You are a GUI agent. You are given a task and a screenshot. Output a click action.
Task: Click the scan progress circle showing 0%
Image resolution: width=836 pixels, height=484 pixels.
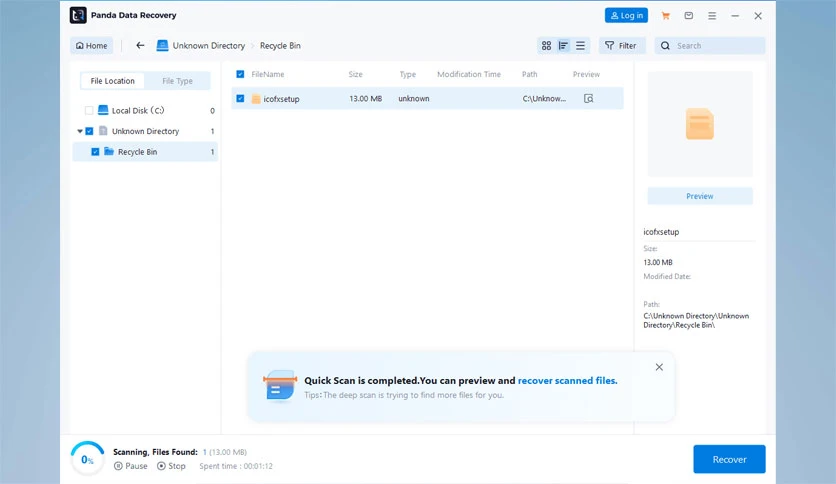click(x=87, y=459)
